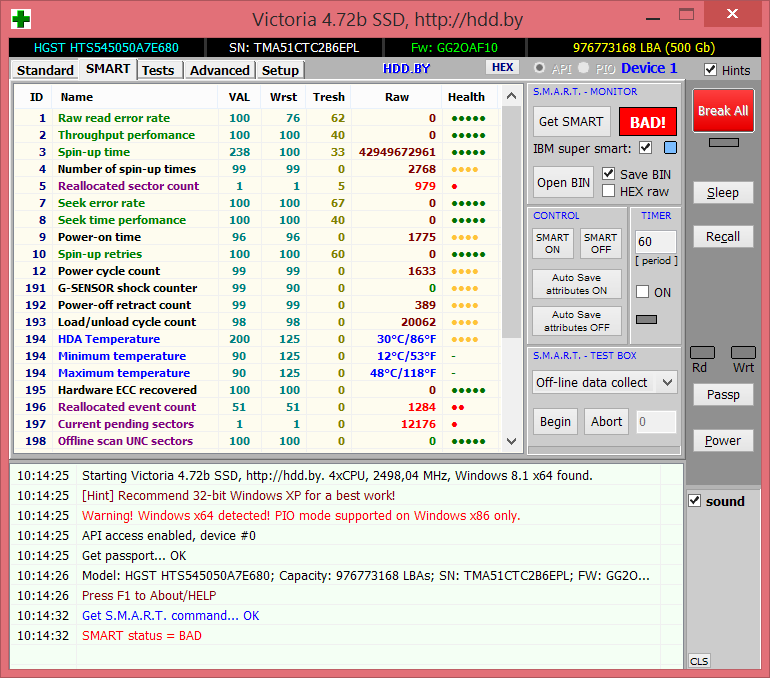Viewport: 770px width, 678px height.
Task: Click the HEX toggle button
Action: (502, 67)
